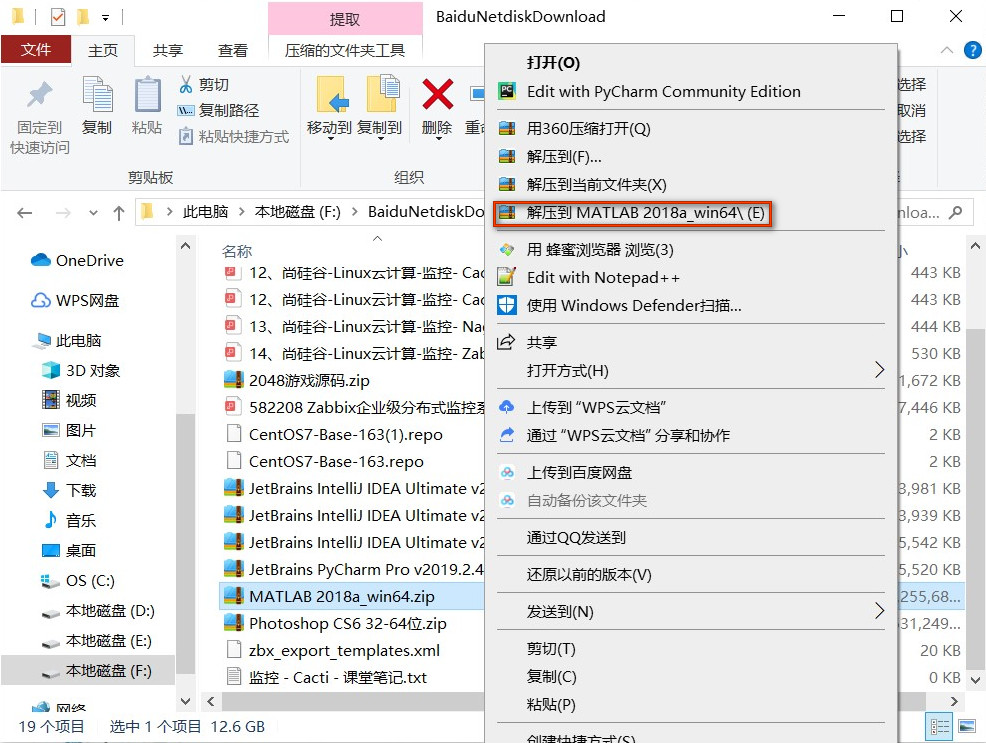
Task: Open Pictures (图片) in sidebar
Action: (x=69, y=431)
